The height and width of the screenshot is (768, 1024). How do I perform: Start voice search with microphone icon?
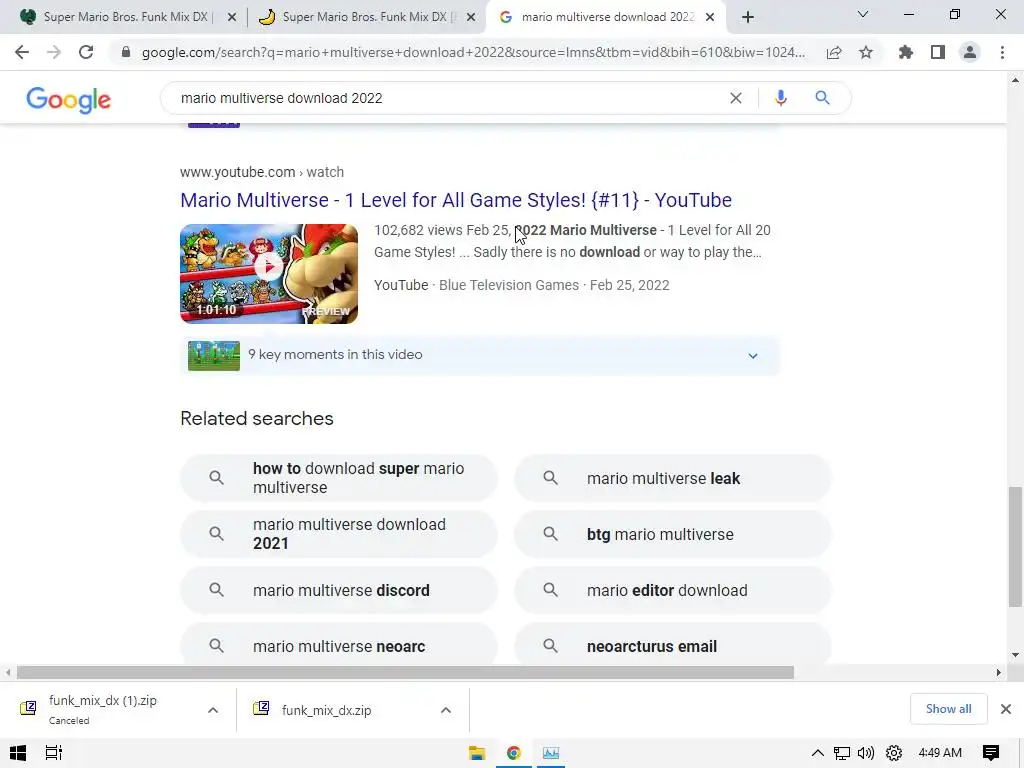[780, 98]
